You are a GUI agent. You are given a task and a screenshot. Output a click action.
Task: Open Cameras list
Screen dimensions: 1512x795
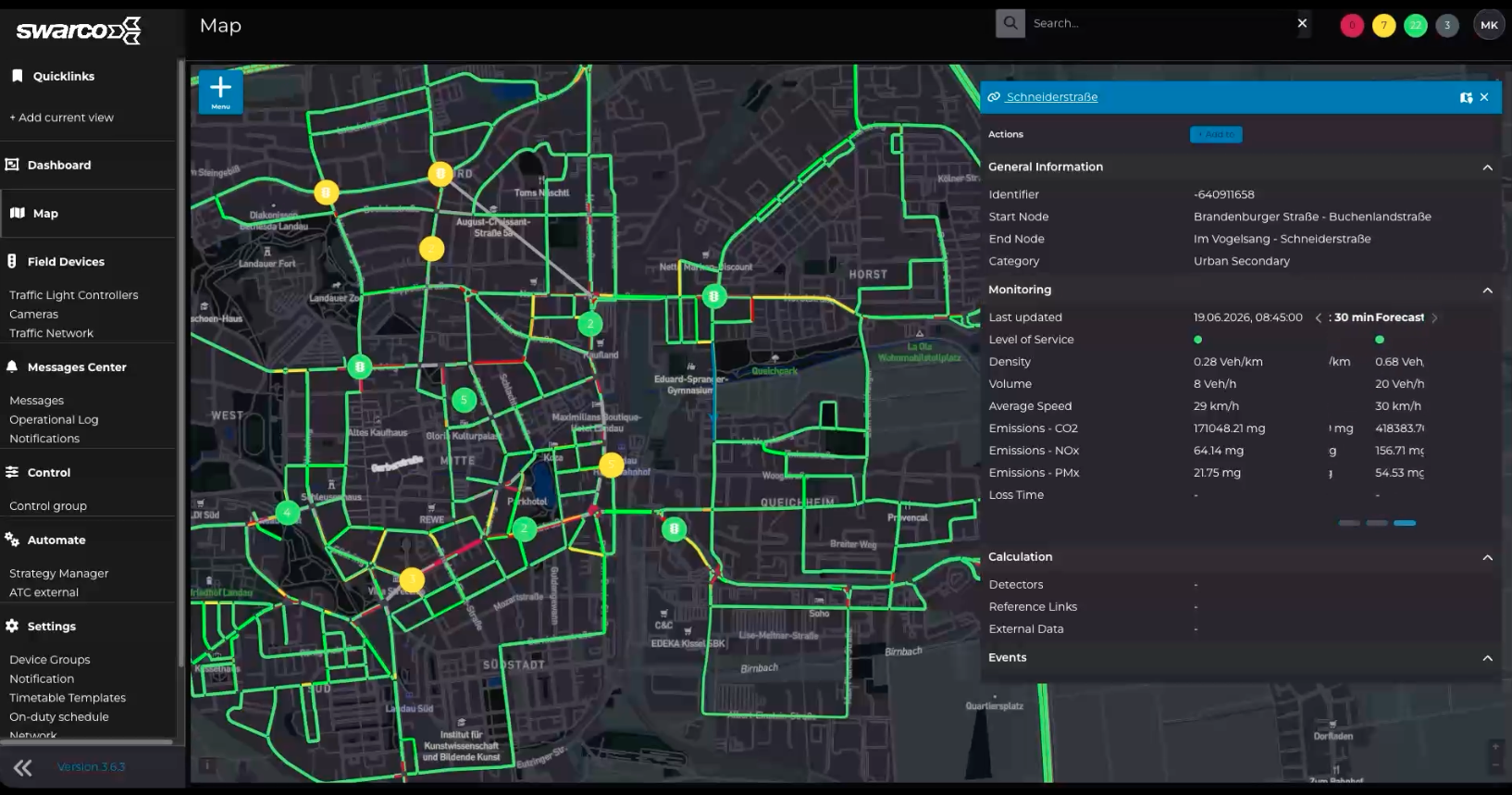click(33, 315)
